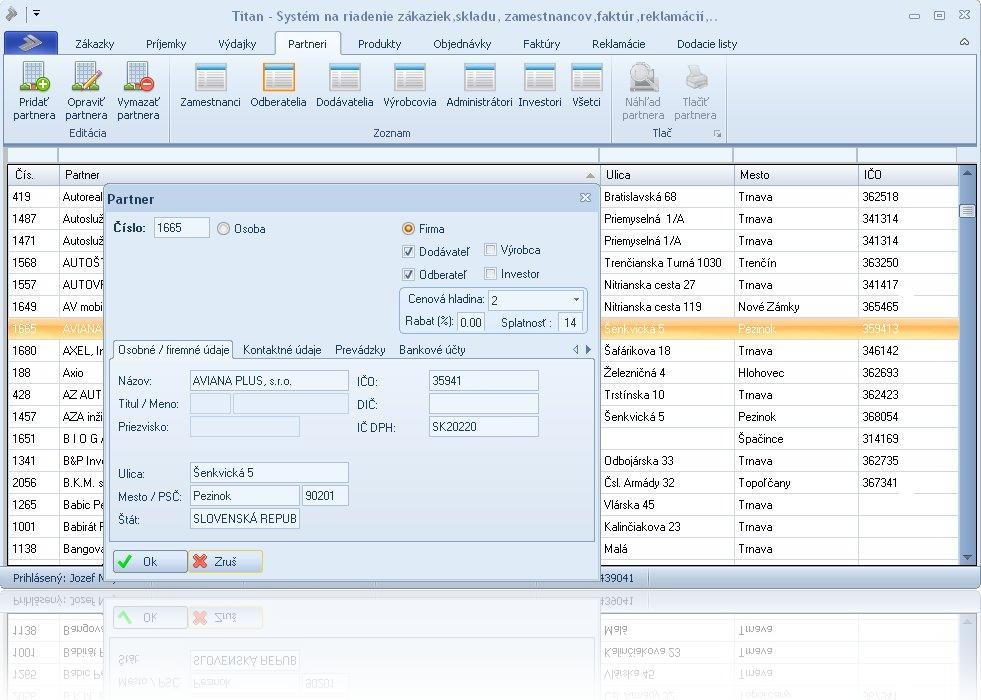
Task: Select the Osoba radio button
Action: point(223,229)
